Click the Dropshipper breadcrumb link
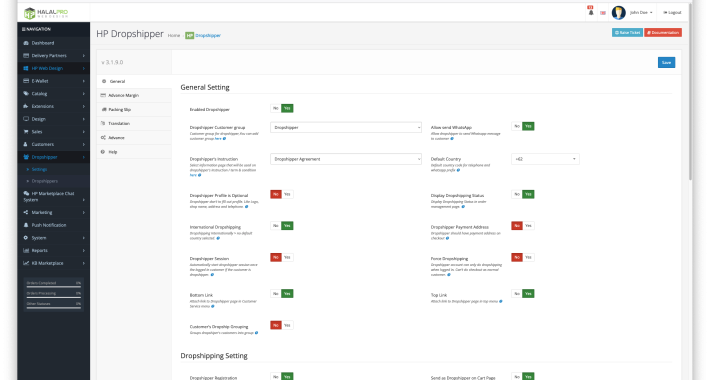 point(208,35)
